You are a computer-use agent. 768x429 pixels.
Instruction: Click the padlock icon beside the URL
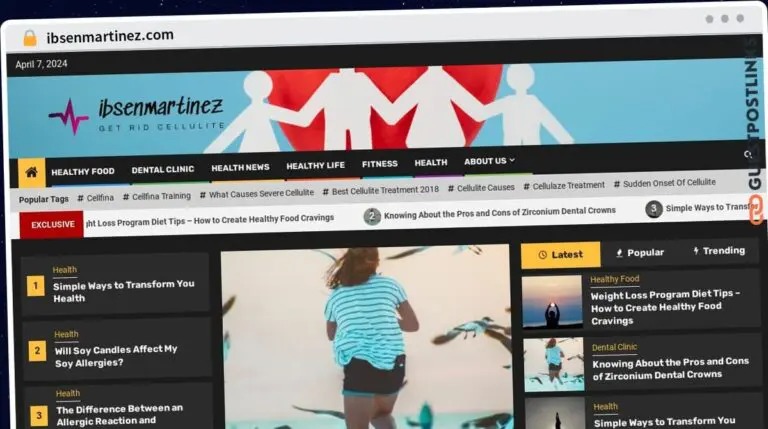pyautogui.click(x=30, y=38)
